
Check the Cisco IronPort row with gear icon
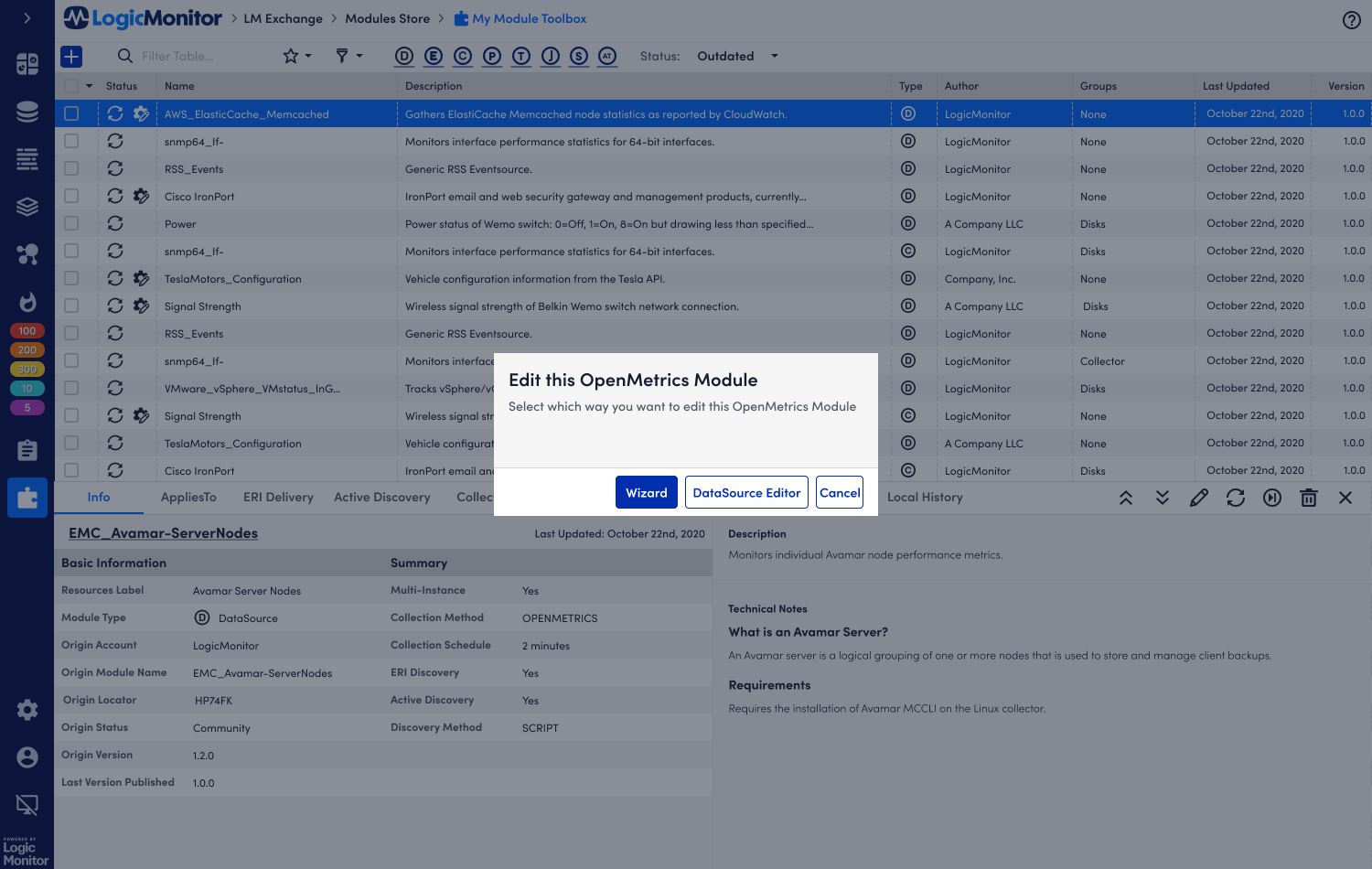71,196
